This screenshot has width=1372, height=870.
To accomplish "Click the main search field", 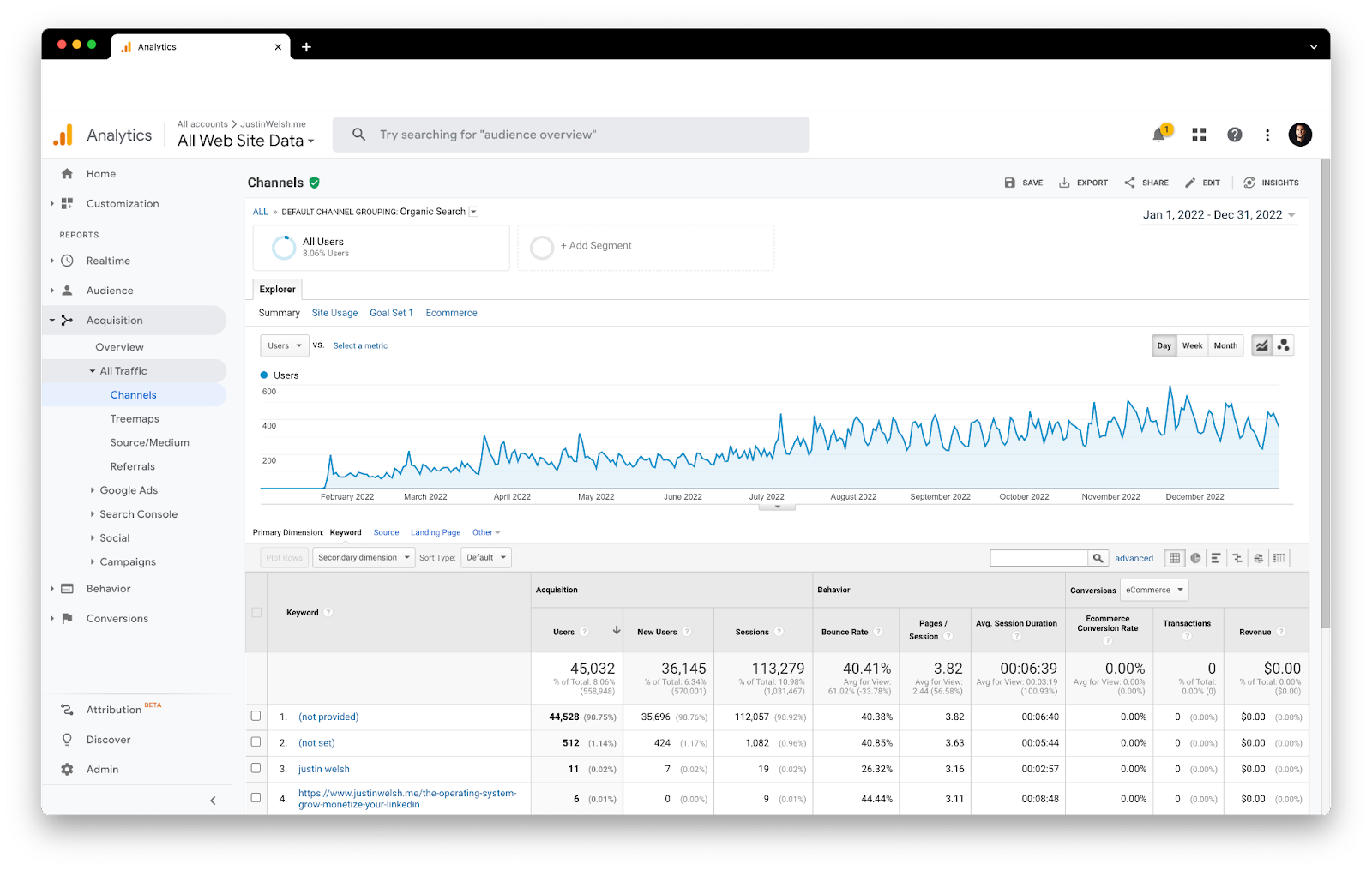I will click(570, 135).
